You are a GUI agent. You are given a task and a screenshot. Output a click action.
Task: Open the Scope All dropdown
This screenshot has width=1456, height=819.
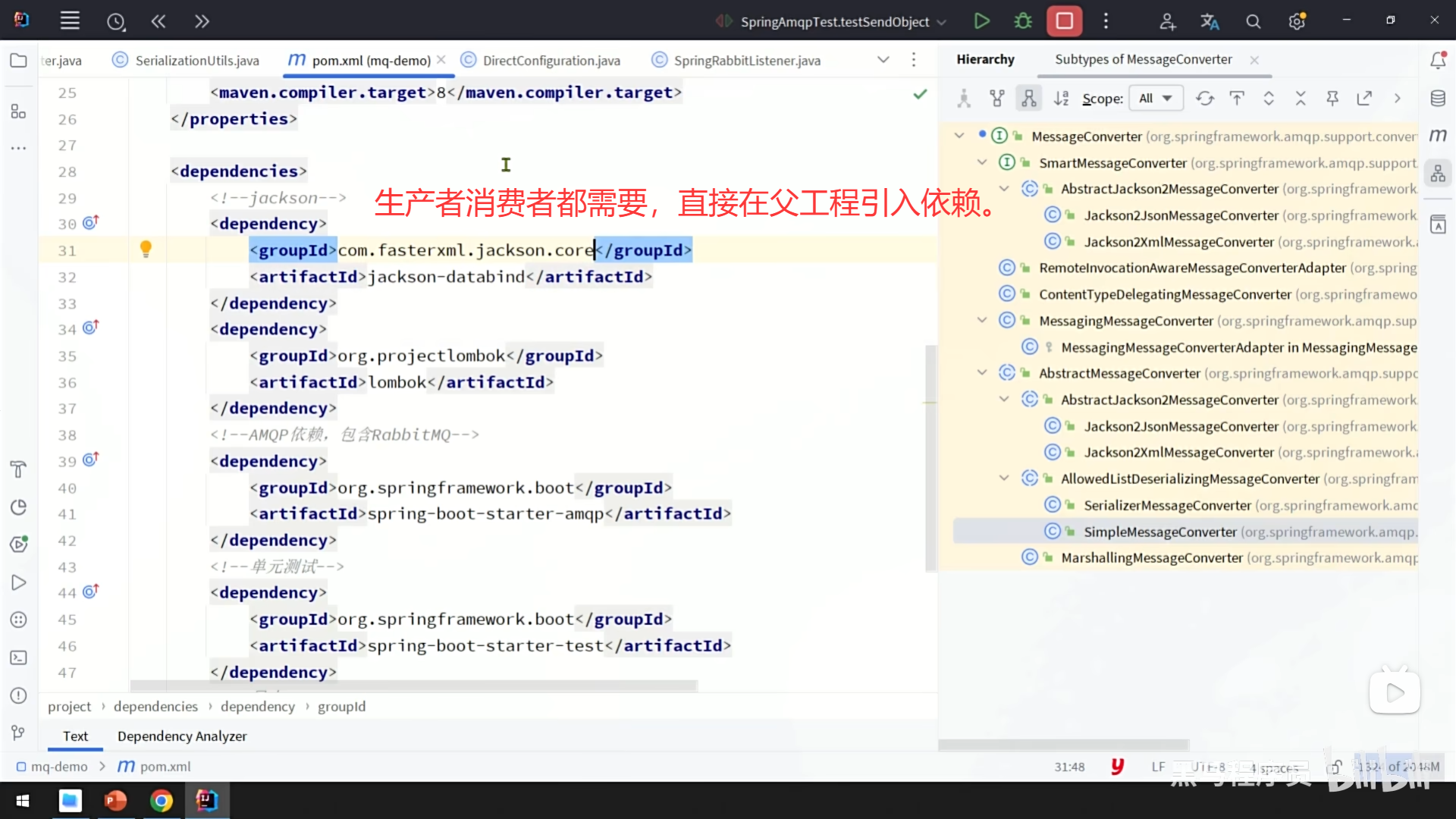(1155, 99)
